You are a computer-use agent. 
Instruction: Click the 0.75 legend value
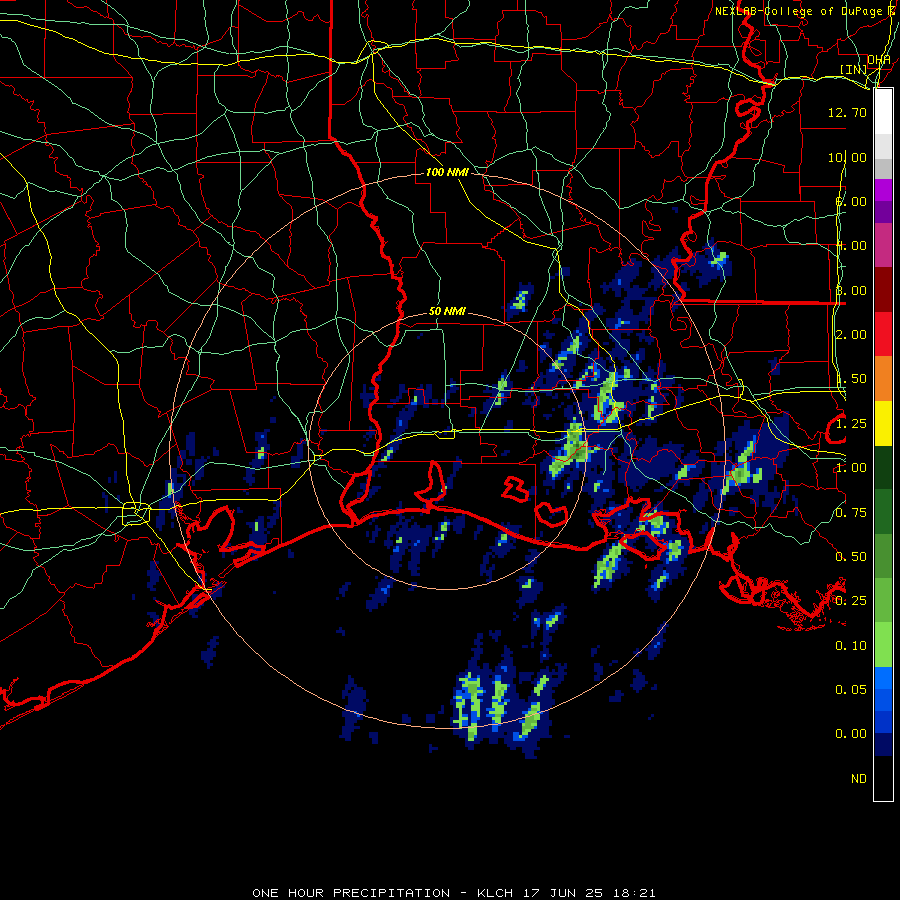(851, 513)
